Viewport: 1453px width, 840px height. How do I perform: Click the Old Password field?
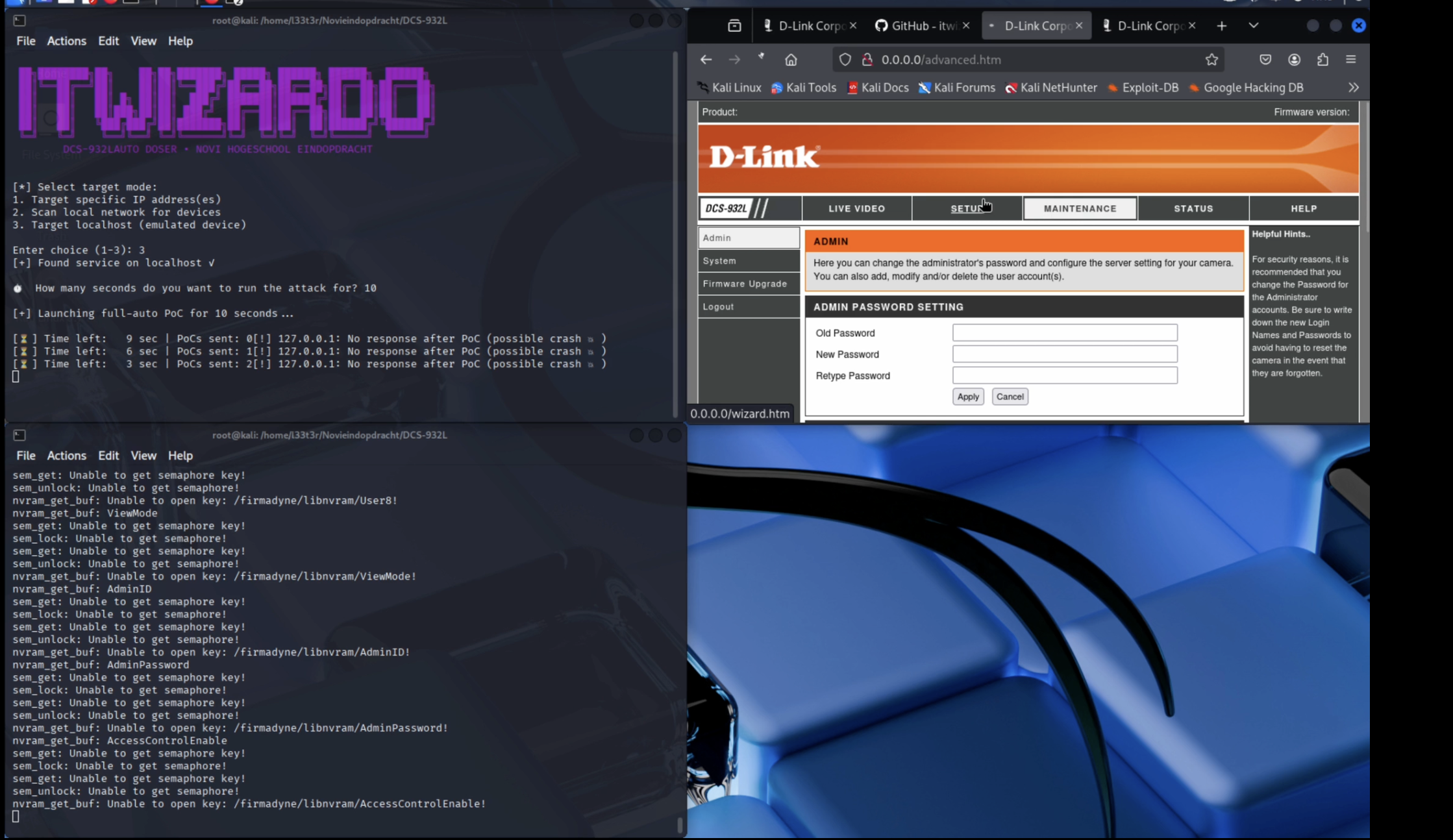[x=1065, y=333]
